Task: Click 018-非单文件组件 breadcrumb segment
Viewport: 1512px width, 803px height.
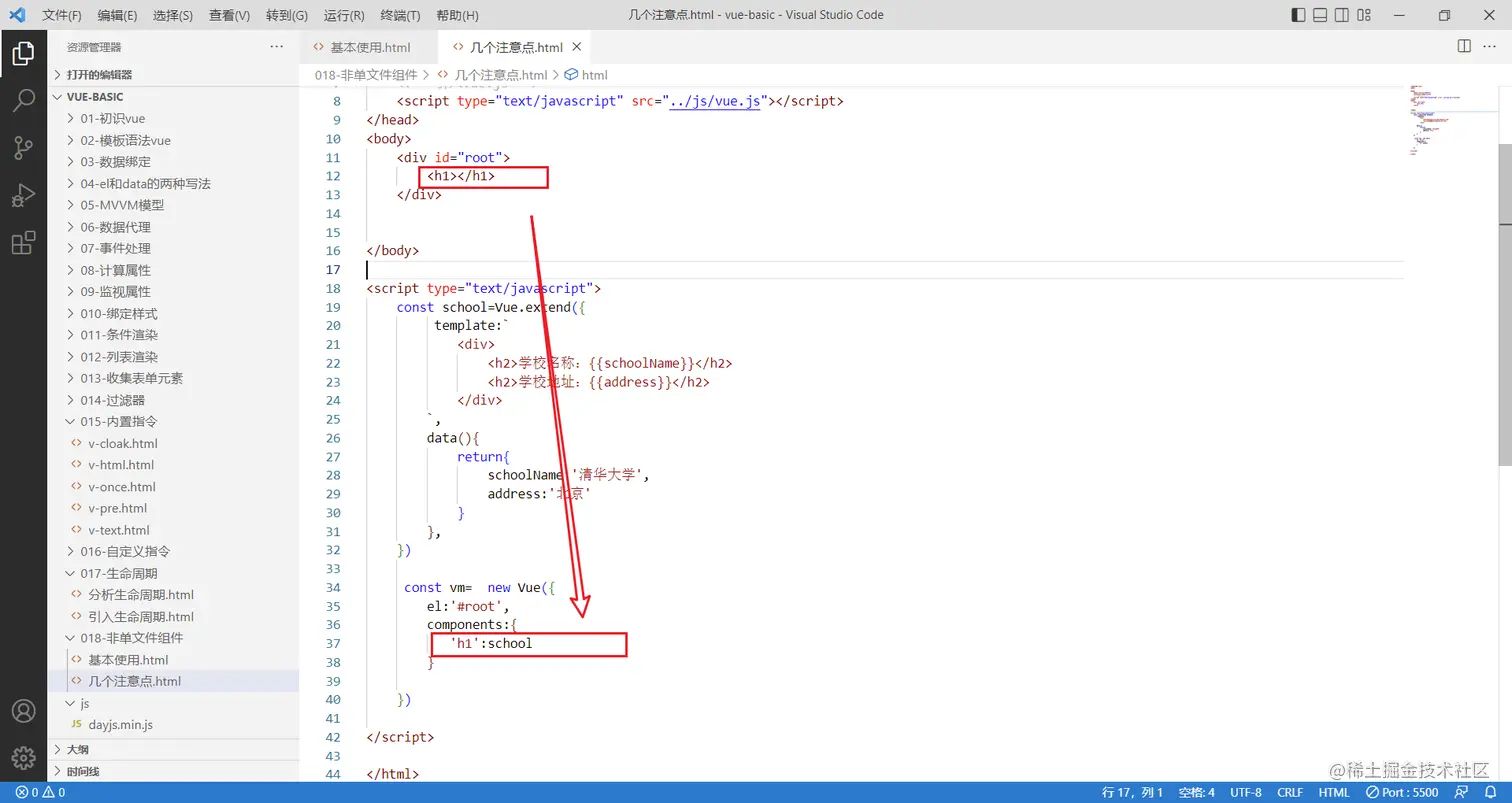Action: point(366,75)
